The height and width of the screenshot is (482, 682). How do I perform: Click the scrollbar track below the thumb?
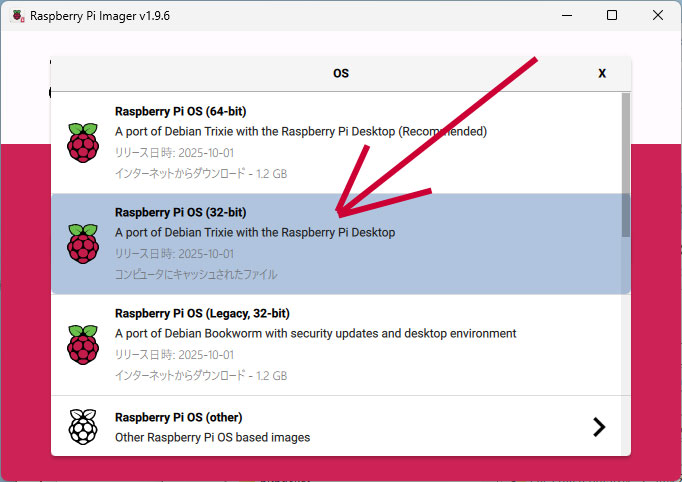pos(626,350)
